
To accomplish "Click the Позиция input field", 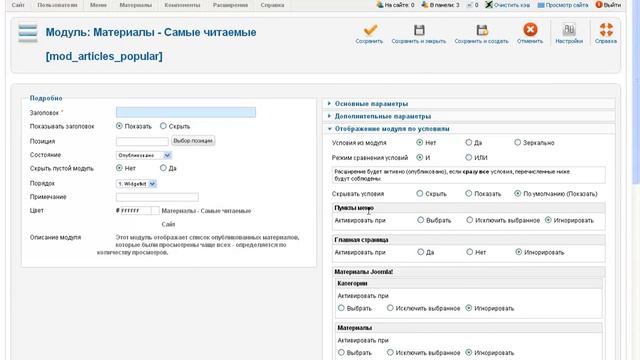I will click(x=142, y=141).
